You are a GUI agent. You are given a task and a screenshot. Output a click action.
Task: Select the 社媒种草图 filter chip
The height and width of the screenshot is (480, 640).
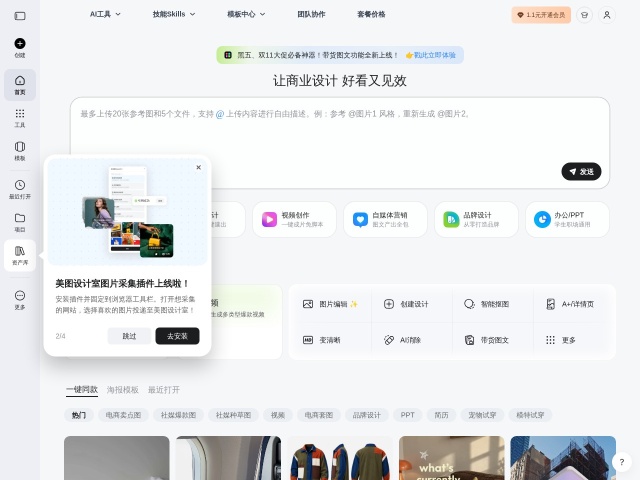pyautogui.click(x=233, y=415)
